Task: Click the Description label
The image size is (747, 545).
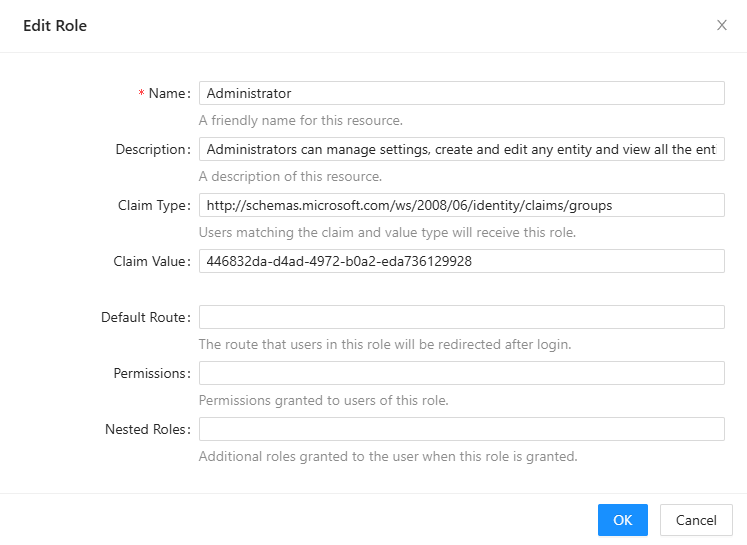Action: point(151,149)
